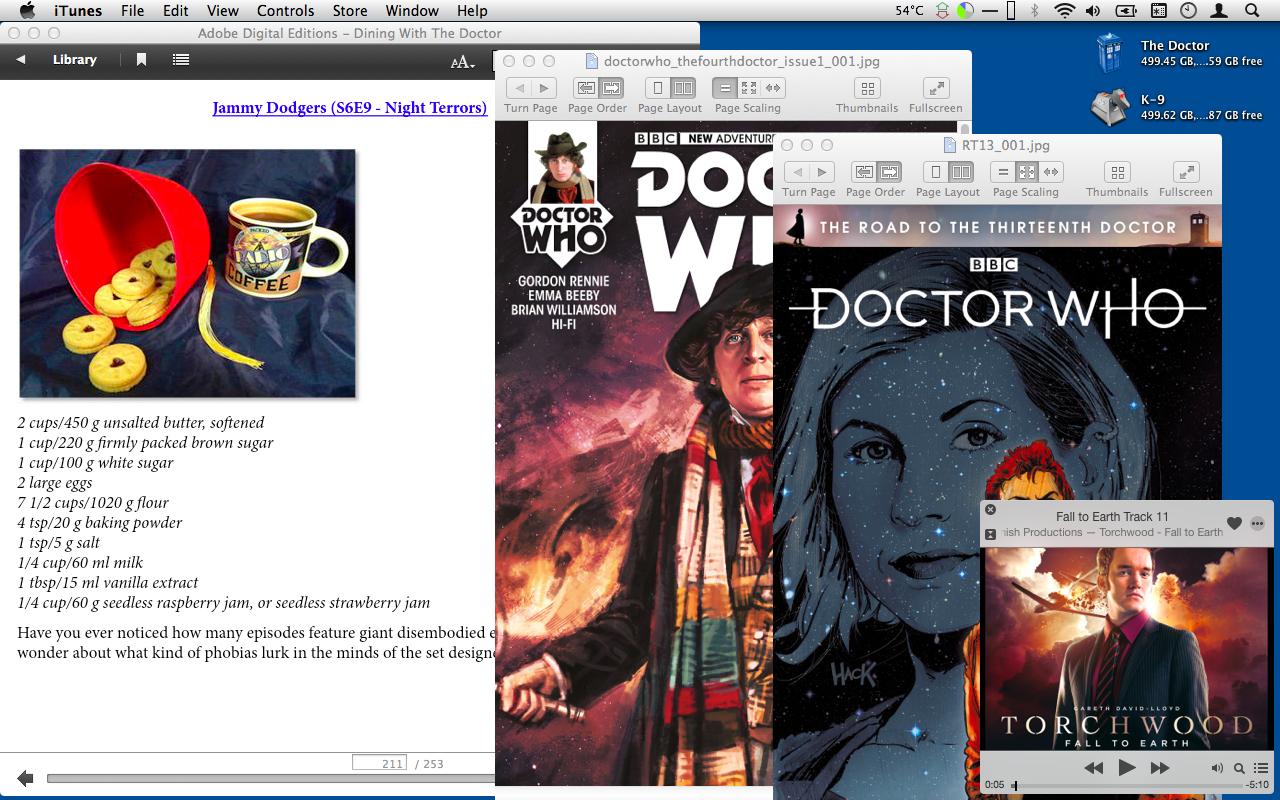Click the 54°C temperature menu bar item
Image resolution: width=1280 pixels, height=800 pixels.
909,11
